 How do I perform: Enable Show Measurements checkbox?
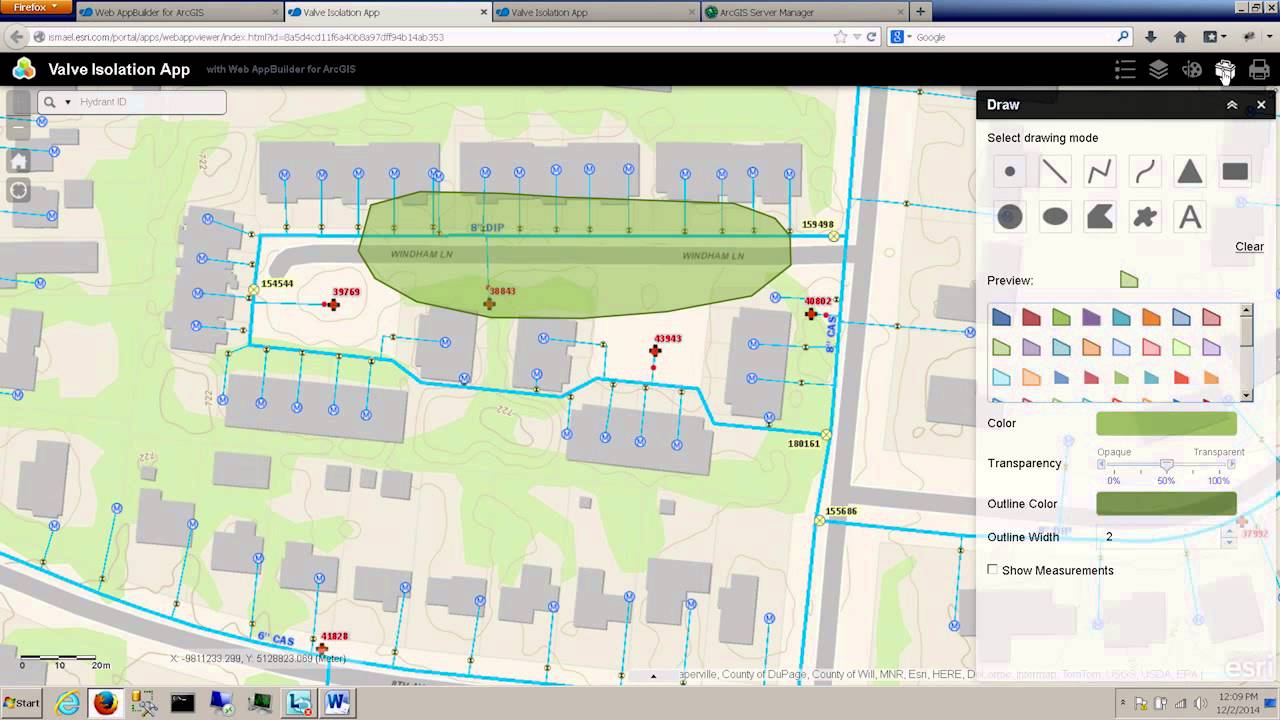coord(992,569)
